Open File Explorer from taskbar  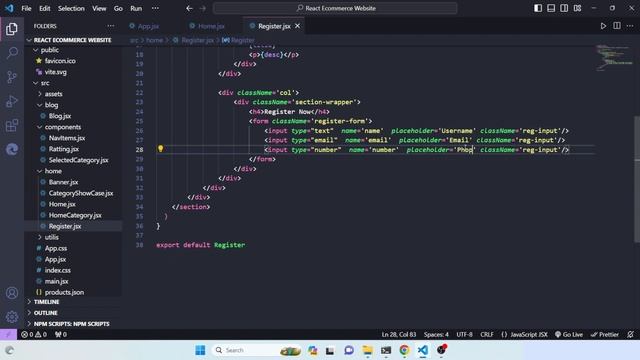367,350
